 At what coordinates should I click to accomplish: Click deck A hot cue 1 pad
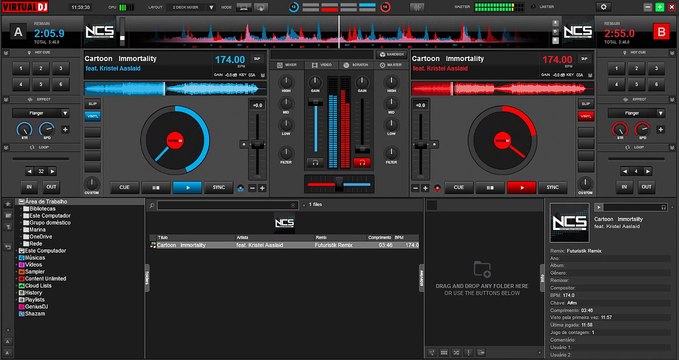21,68
